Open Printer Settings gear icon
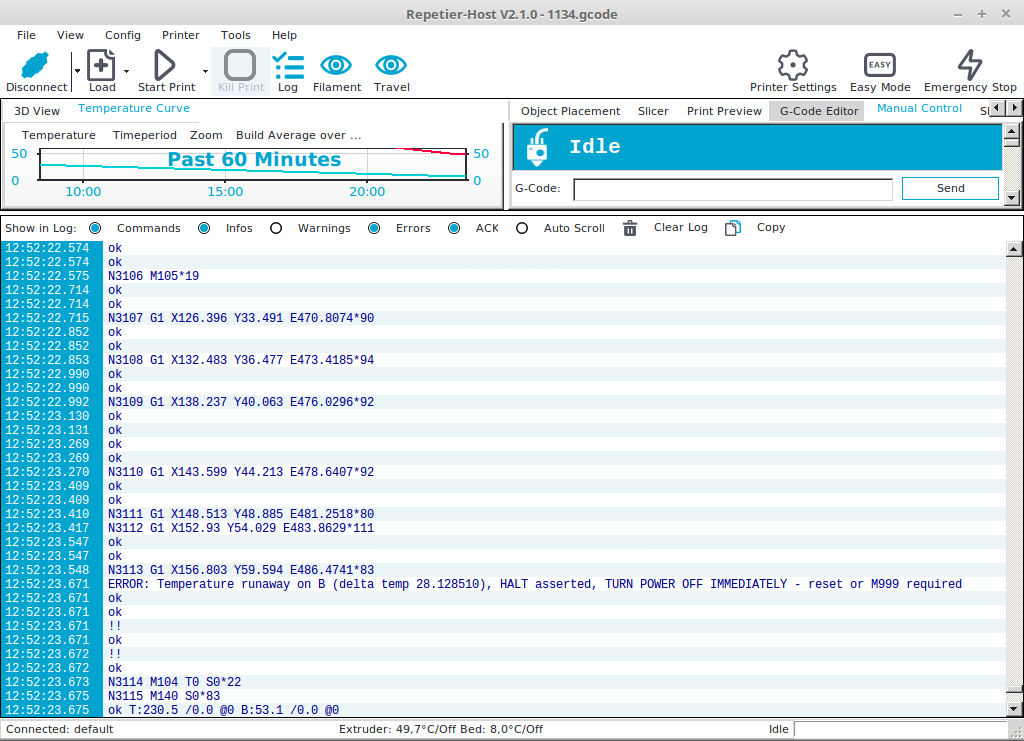Screen dimensions: 1024x741 793,65
